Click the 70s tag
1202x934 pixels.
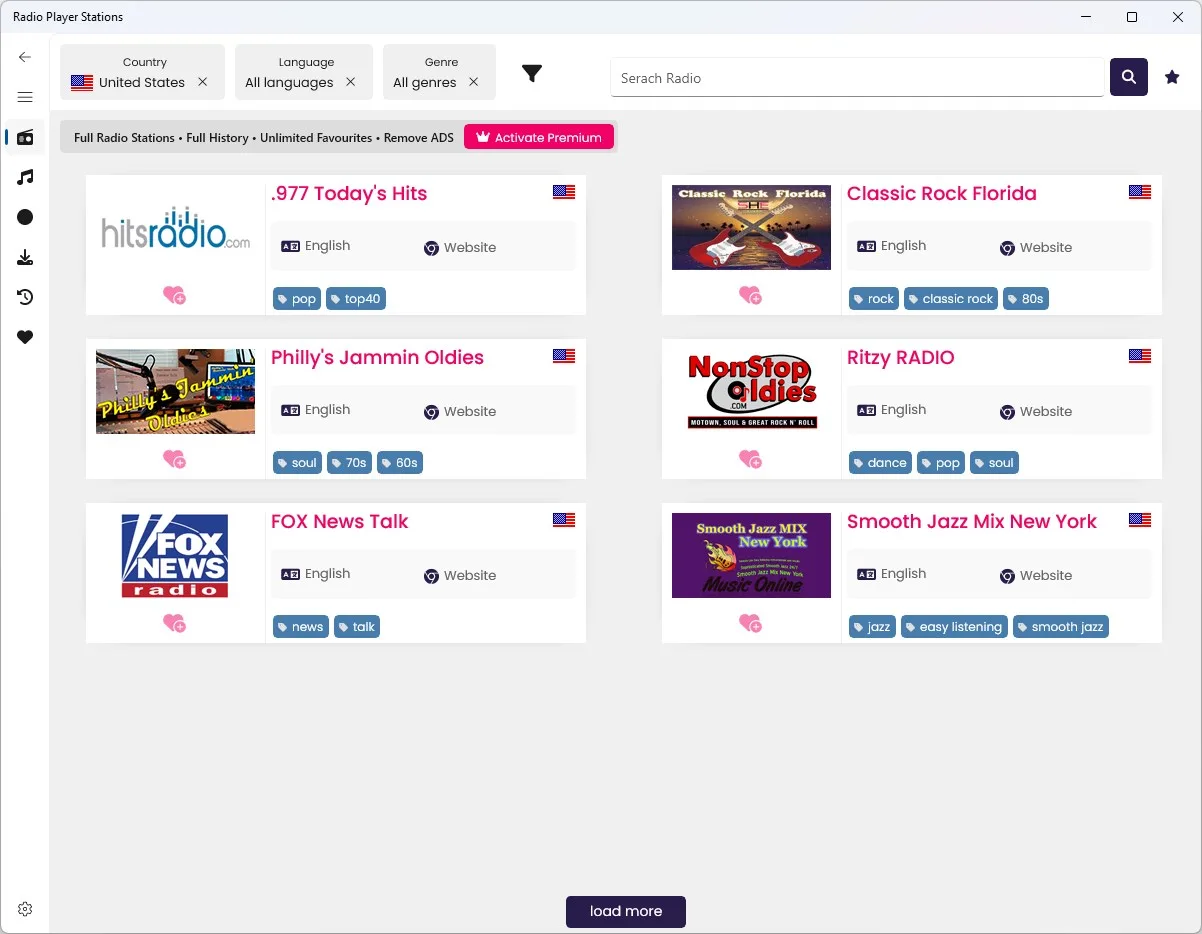pos(349,462)
